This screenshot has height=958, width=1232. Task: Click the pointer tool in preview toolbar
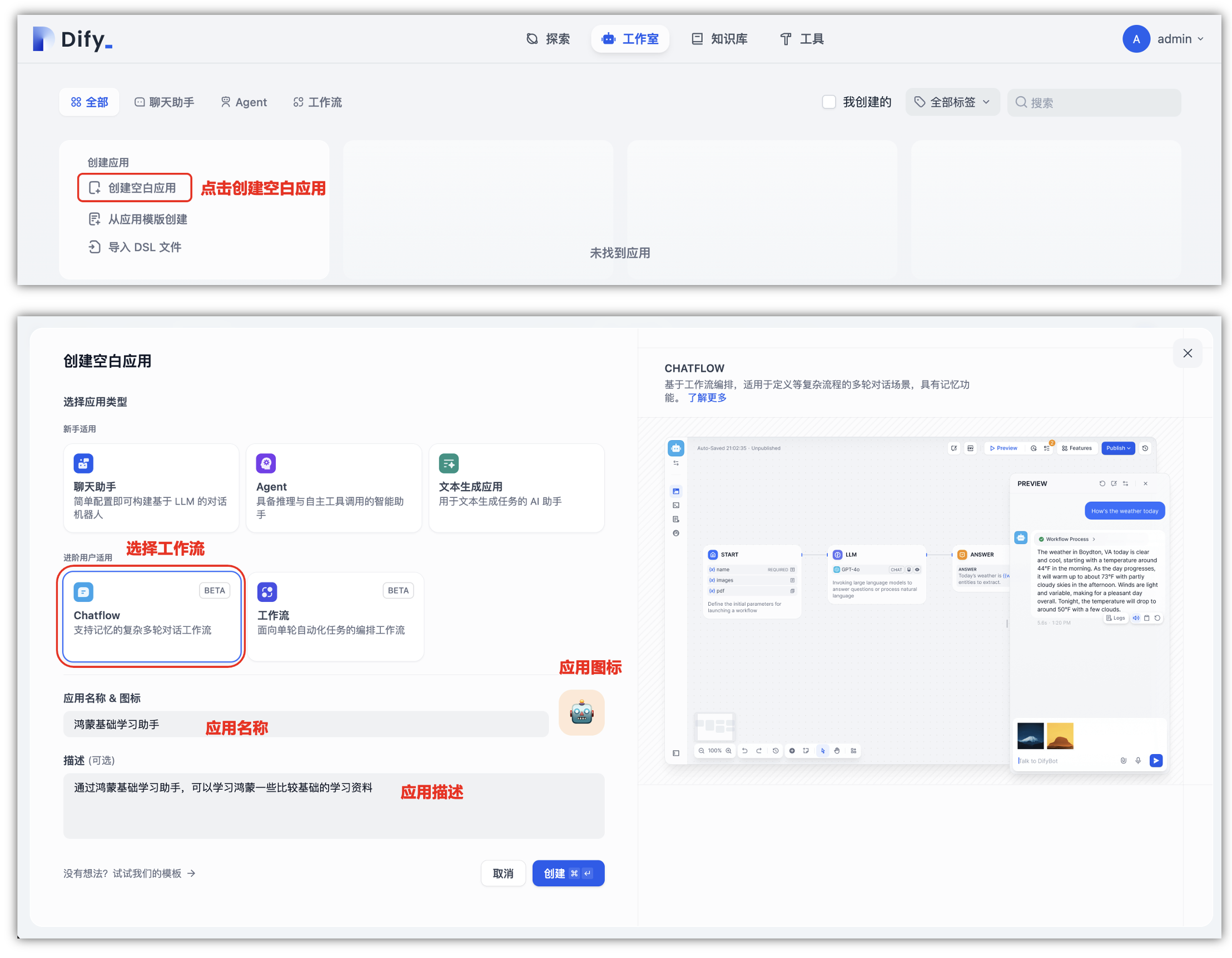pos(823,751)
